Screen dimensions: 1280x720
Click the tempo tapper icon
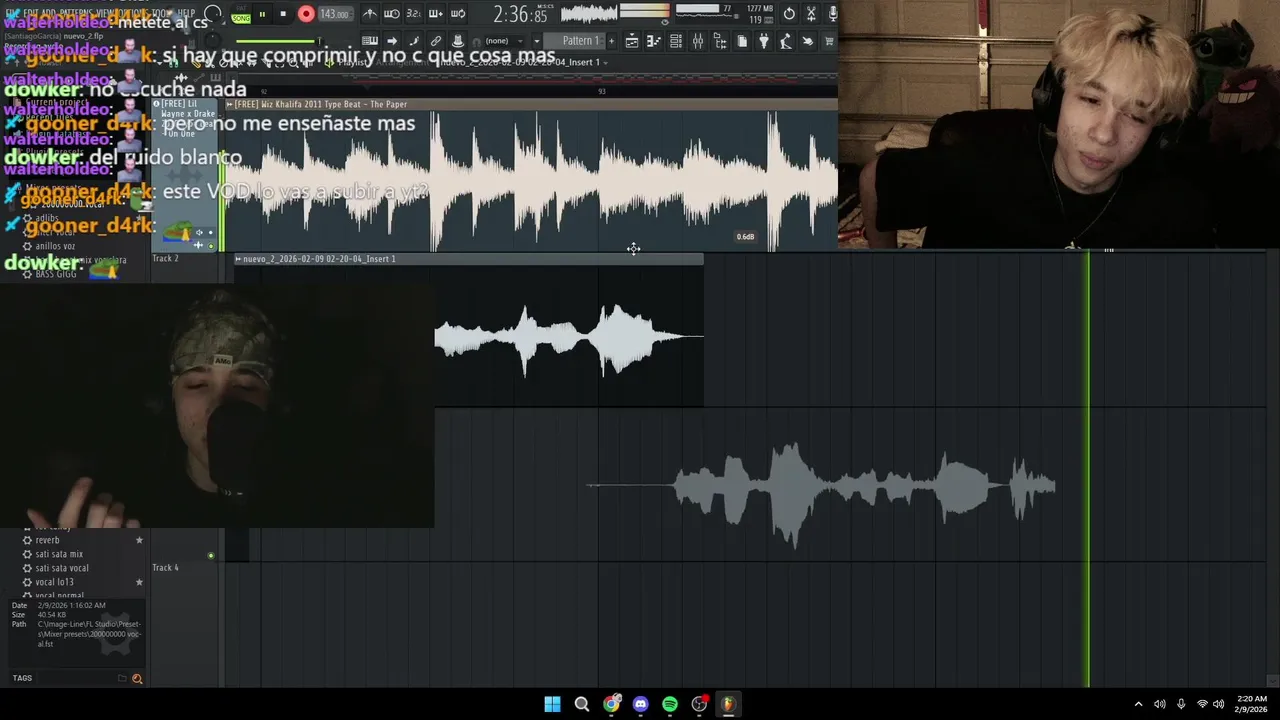coord(786,41)
